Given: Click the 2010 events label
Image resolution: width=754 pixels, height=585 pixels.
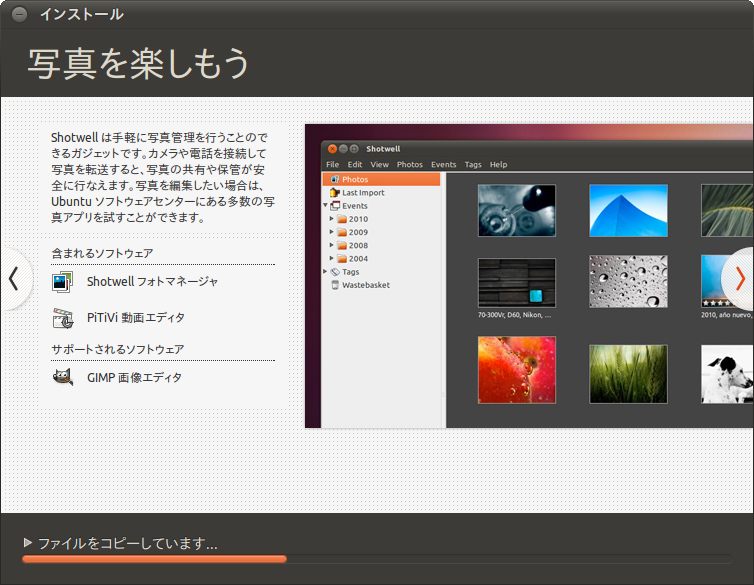Looking at the screenshot, I should tap(358, 219).
